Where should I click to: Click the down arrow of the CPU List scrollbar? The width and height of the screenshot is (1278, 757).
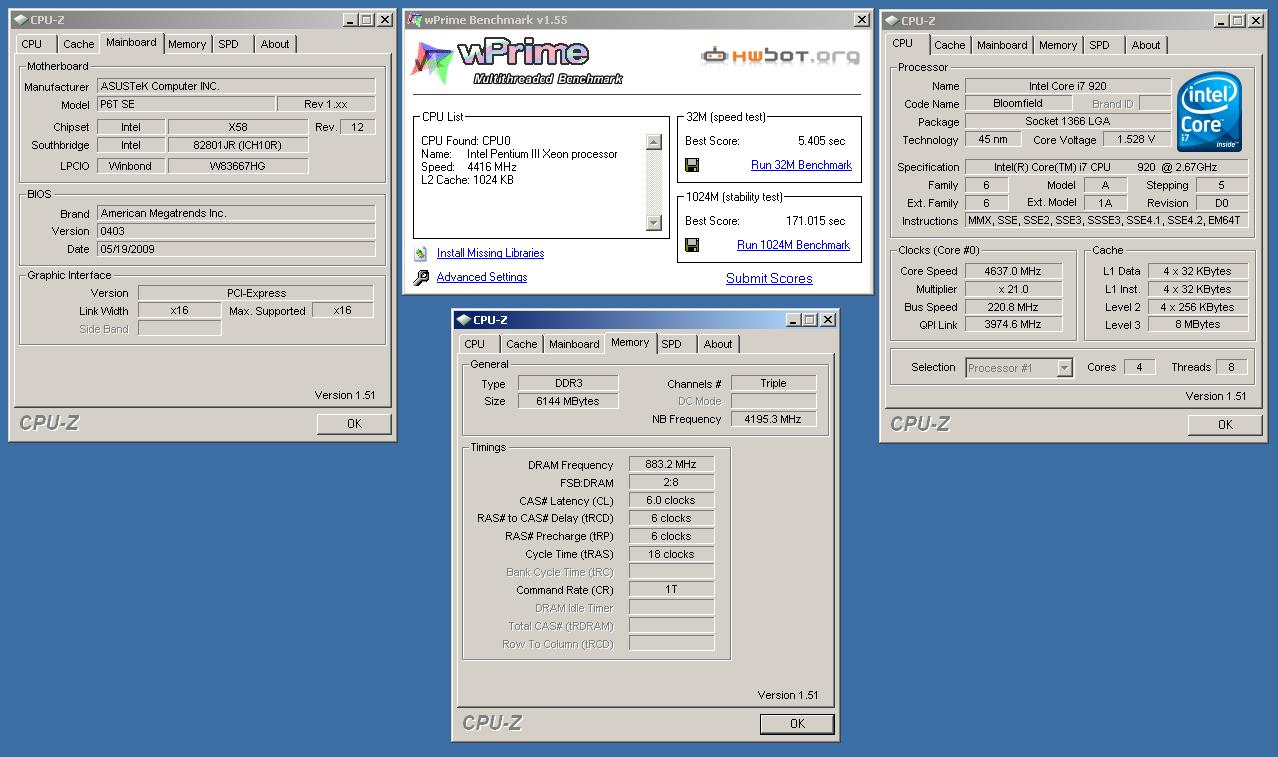point(654,223)
